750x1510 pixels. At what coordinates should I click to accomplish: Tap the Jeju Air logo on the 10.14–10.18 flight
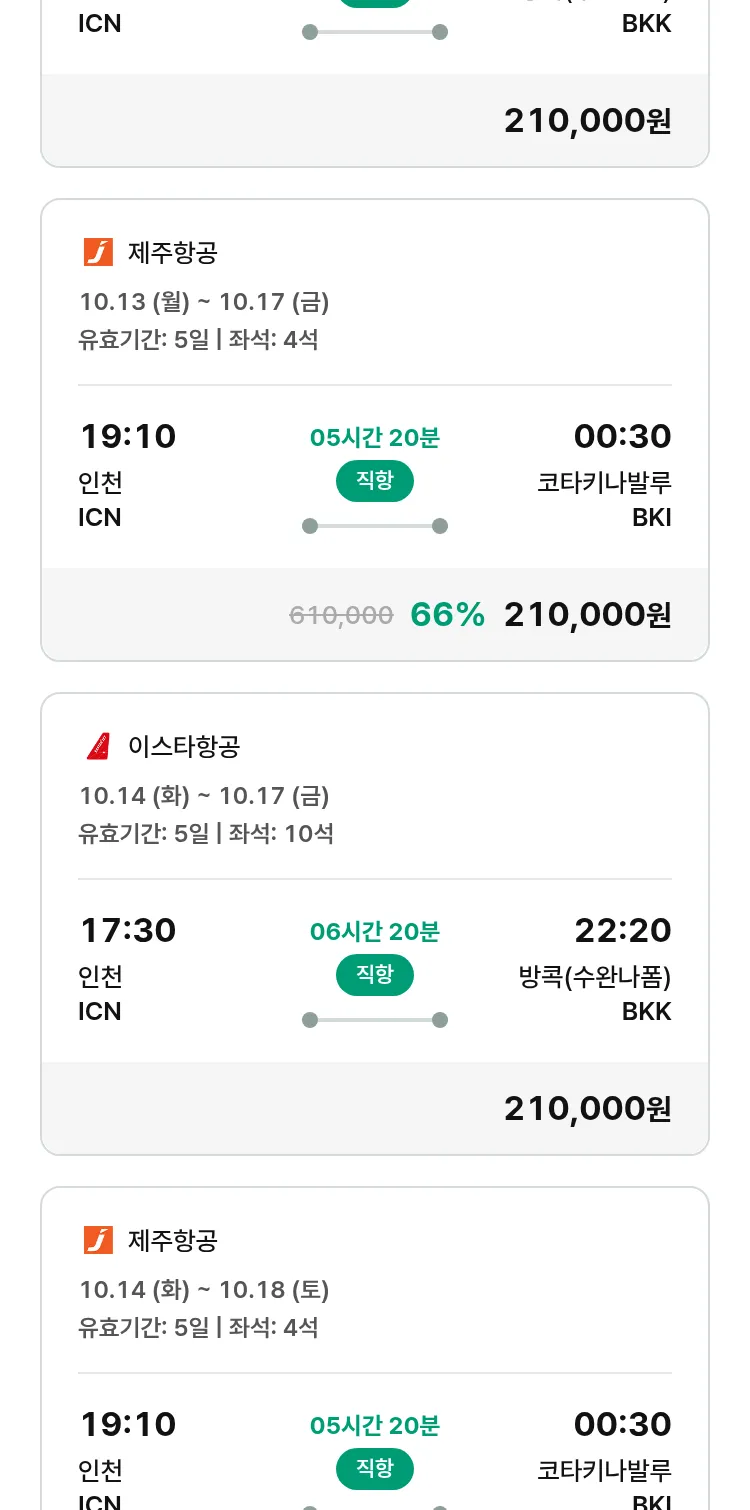[x=98, y=1240]
